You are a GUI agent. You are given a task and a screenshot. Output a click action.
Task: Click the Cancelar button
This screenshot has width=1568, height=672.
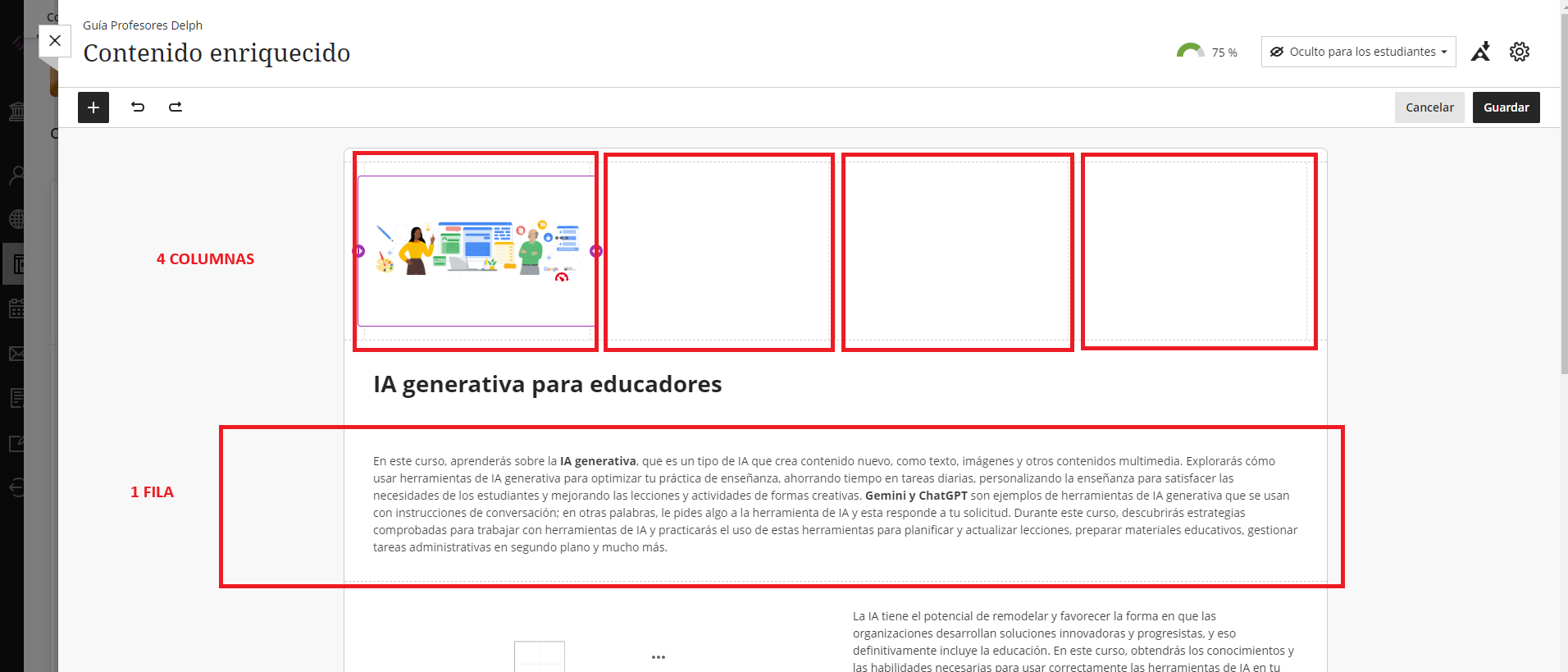[1429, 107]
